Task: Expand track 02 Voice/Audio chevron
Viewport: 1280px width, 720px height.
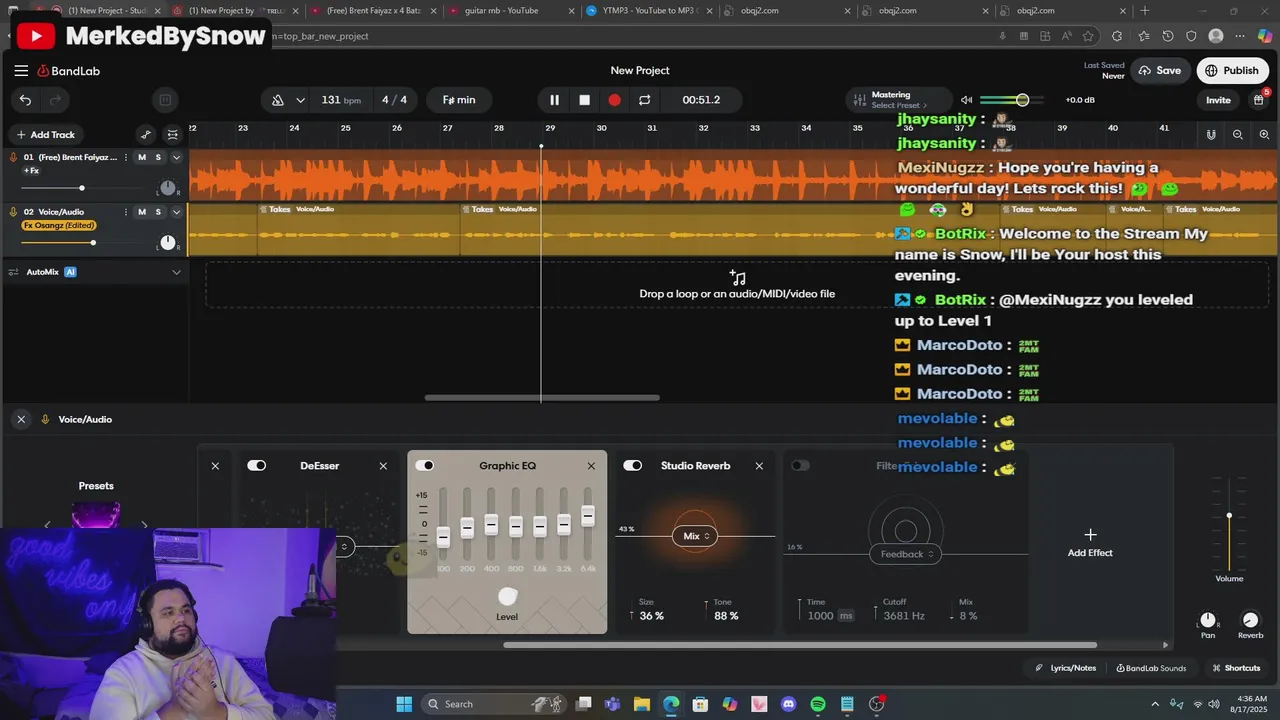Action: (x=176, y=212)
